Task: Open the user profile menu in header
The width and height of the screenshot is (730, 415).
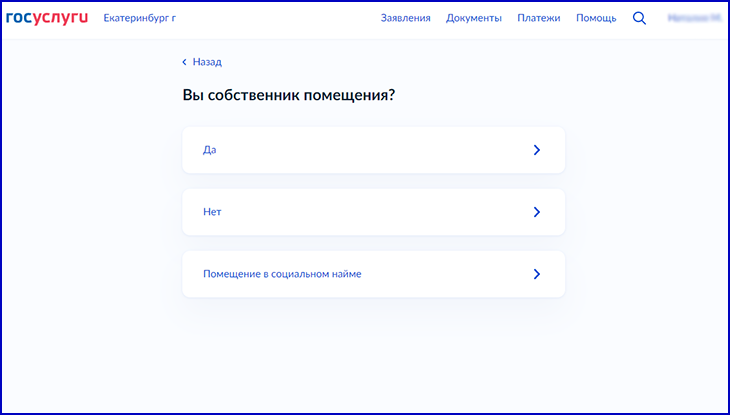Action: tap(694, 18)
